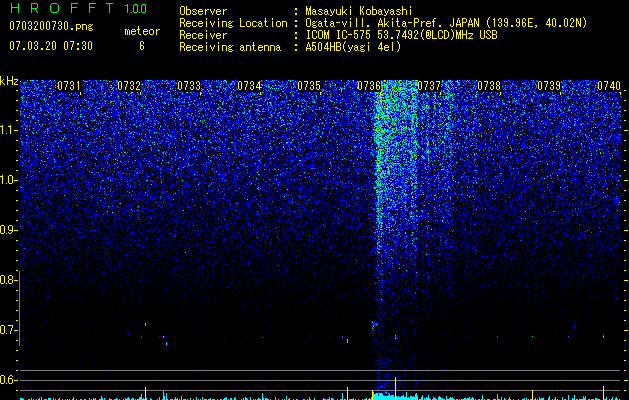Click the 0739 time label
Viewport: 629px width, 400px height.
point(549,86)
